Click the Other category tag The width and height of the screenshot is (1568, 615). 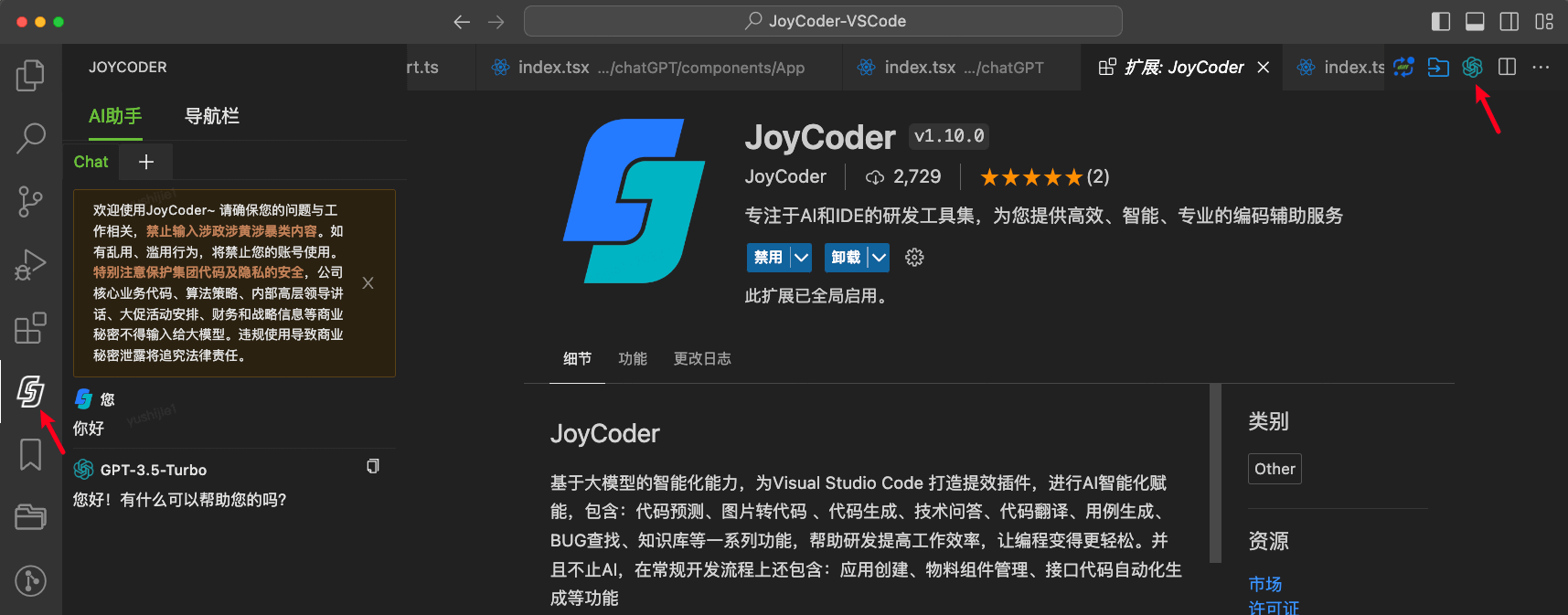tap(1275, 469)
